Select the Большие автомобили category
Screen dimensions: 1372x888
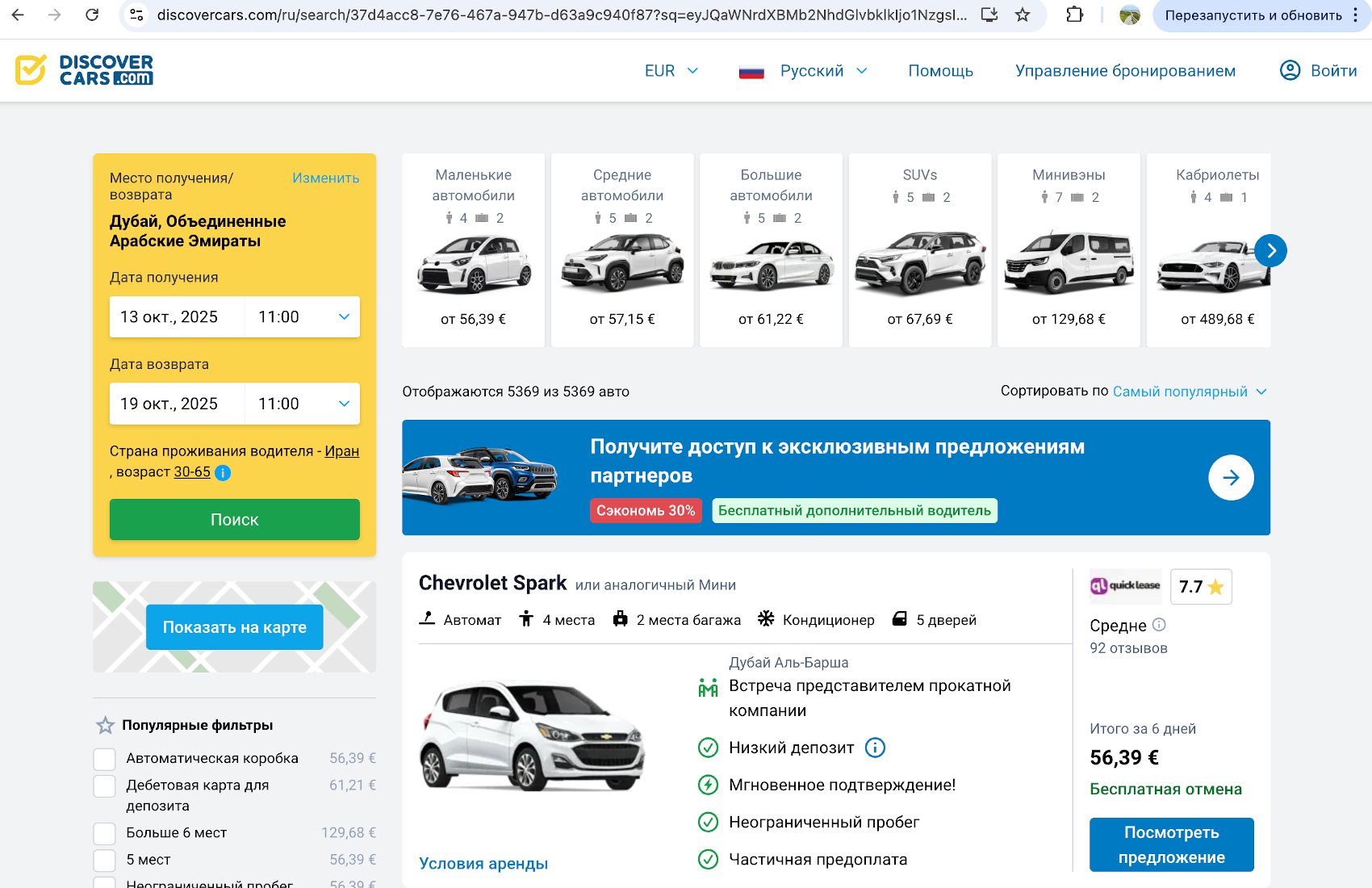[x=771, y=250]
